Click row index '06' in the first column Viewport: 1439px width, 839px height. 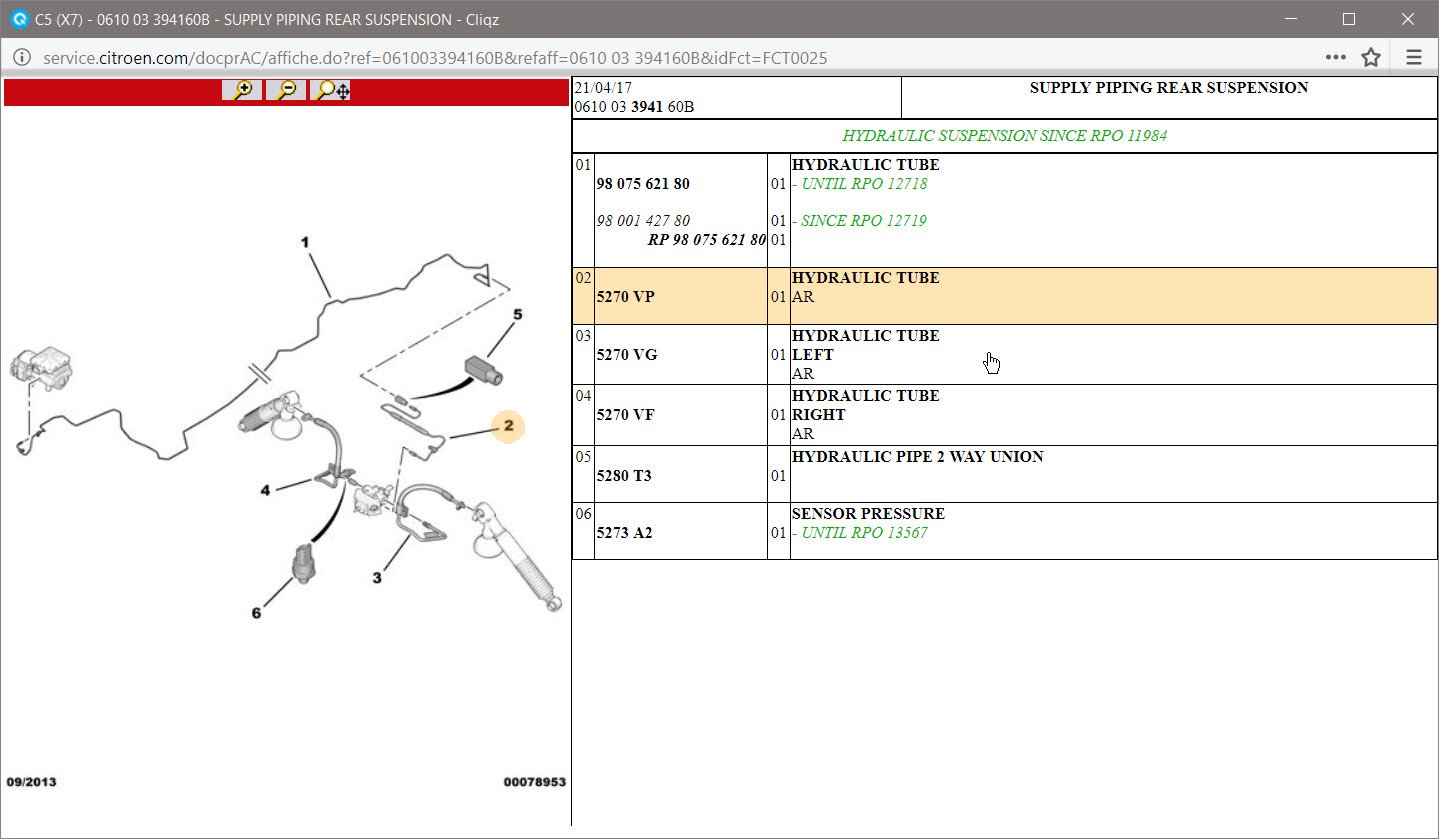tap(583, 514)
